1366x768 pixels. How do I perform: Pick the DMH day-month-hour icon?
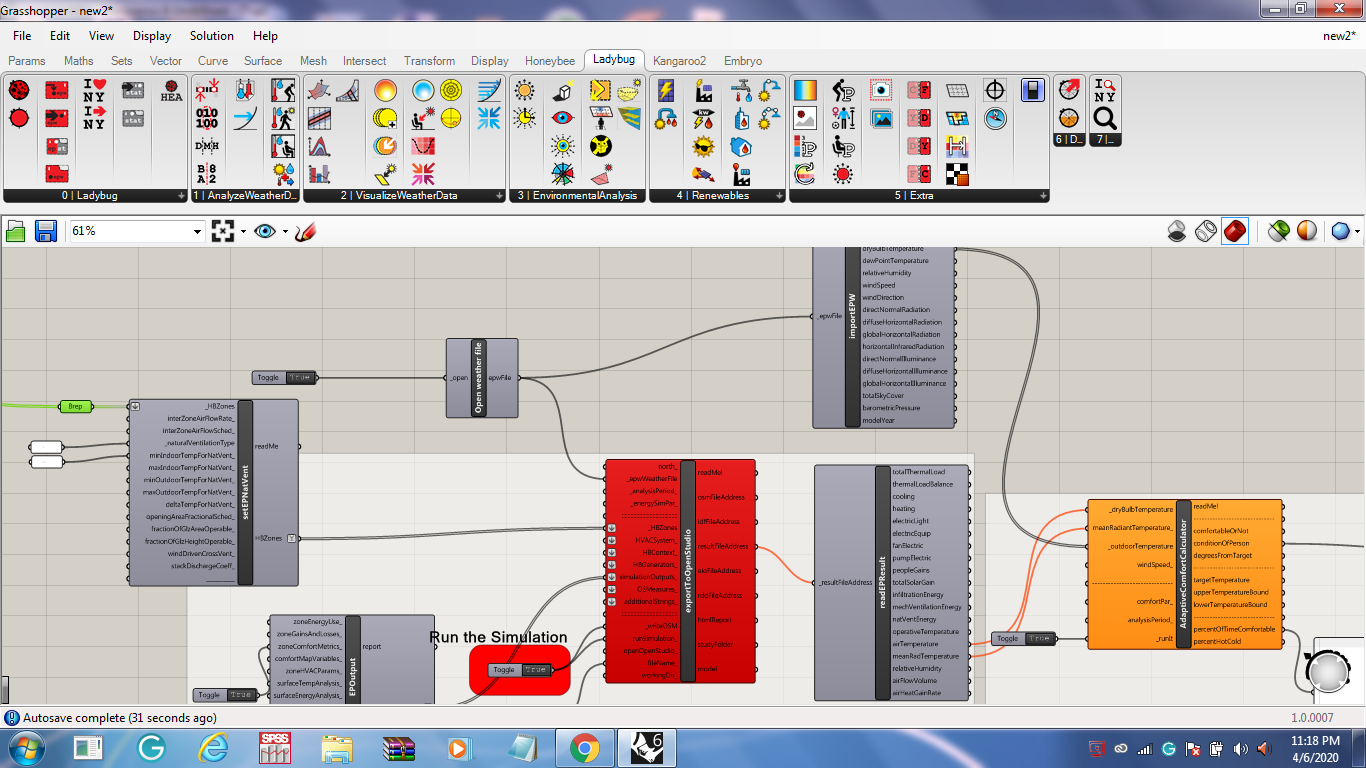(207, 146)
